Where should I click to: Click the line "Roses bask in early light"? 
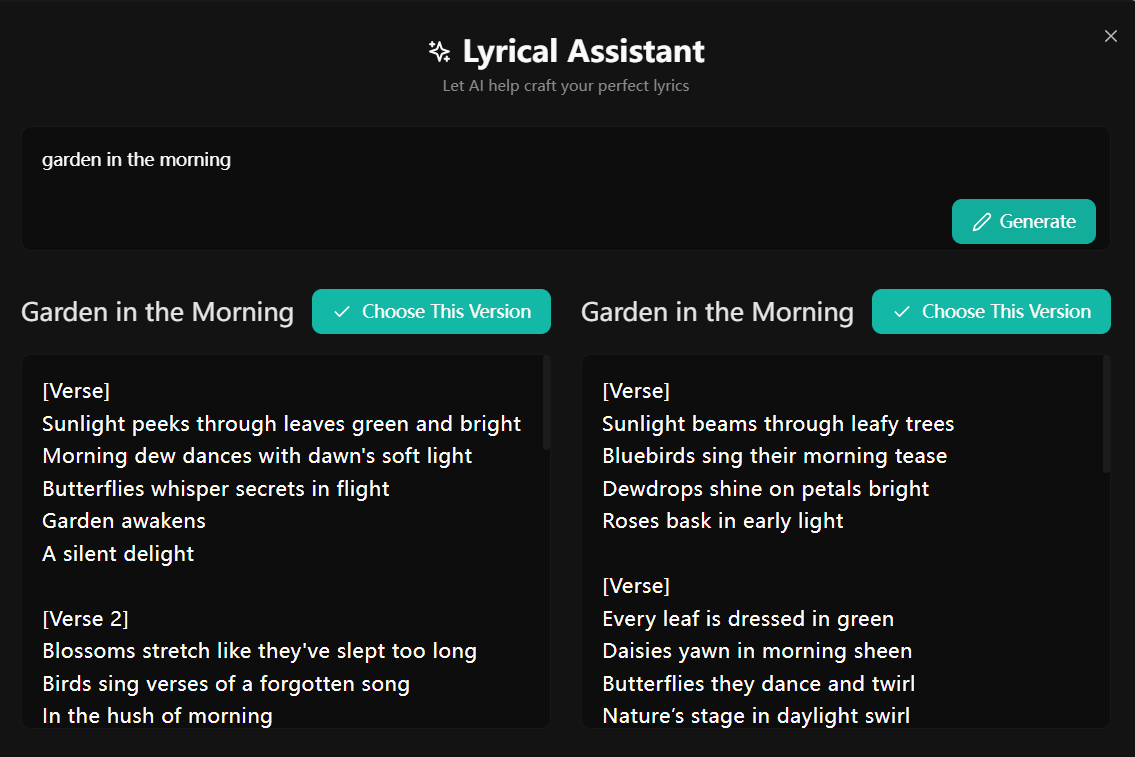click(722, 521)
